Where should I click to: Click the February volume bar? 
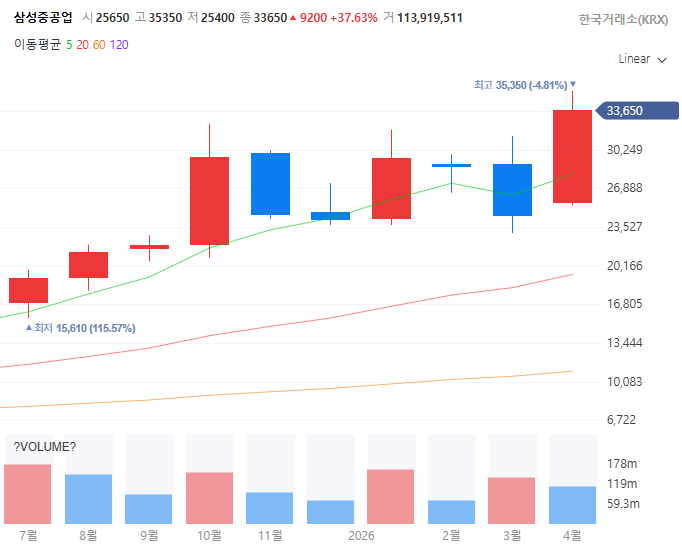point(451,512)
